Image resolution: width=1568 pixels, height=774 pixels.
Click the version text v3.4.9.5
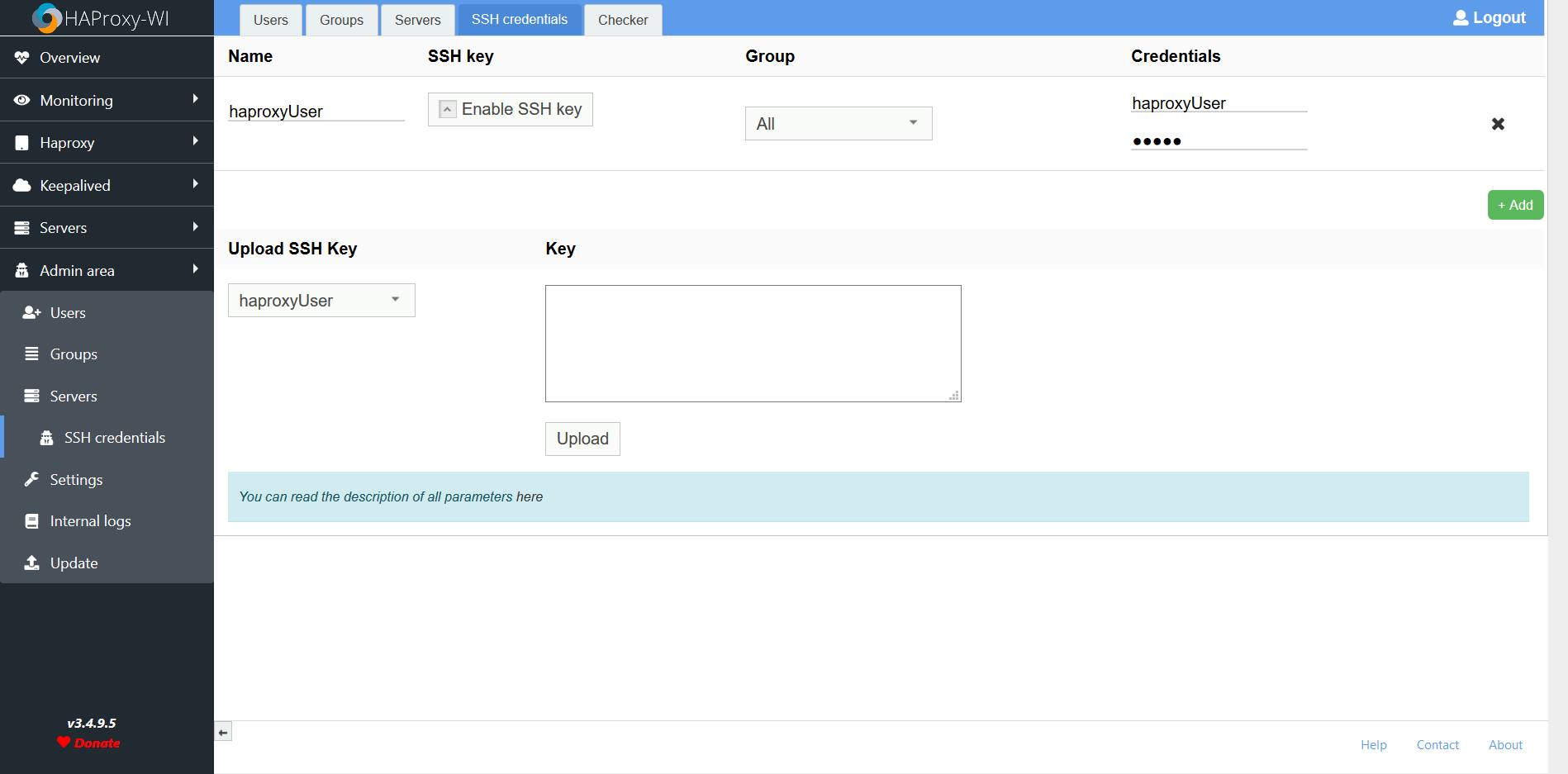[91, 723]
